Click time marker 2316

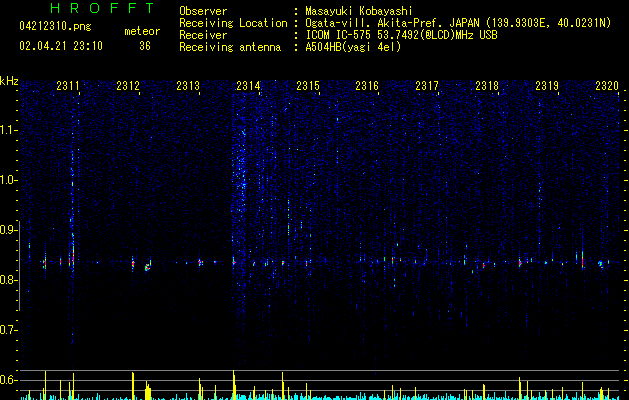coord(367,85)
